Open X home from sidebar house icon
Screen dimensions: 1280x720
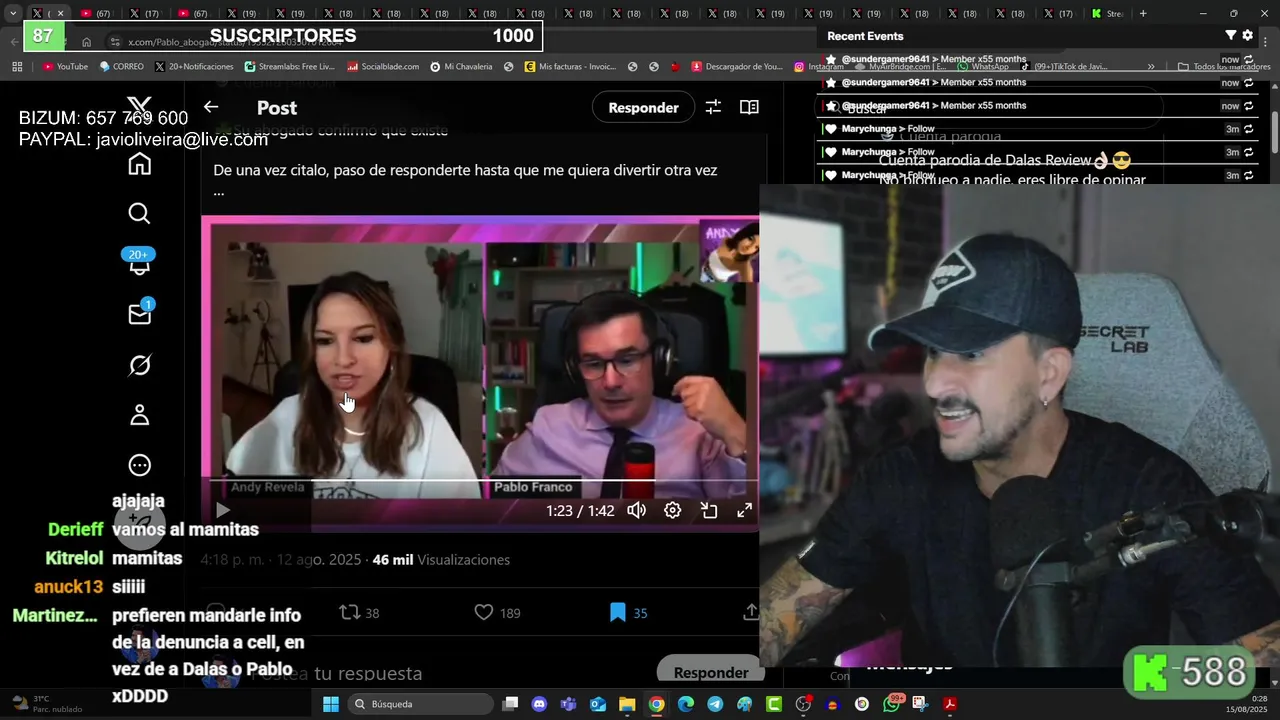(x=140, y=164)
